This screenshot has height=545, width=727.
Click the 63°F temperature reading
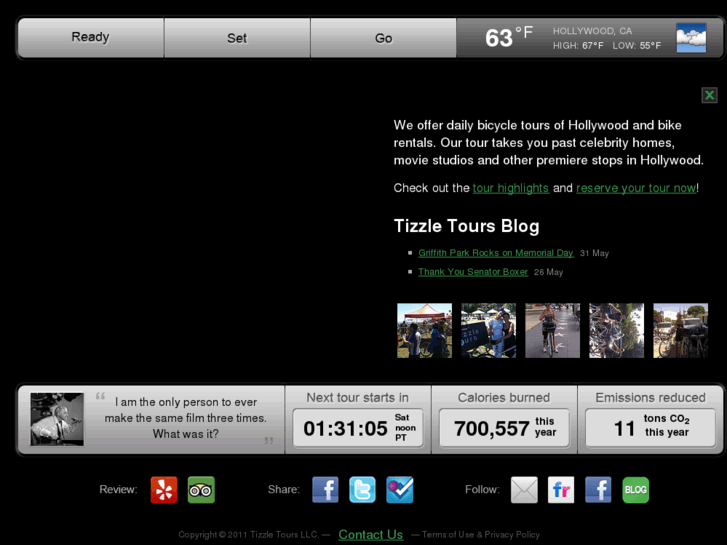coord(509,38)
